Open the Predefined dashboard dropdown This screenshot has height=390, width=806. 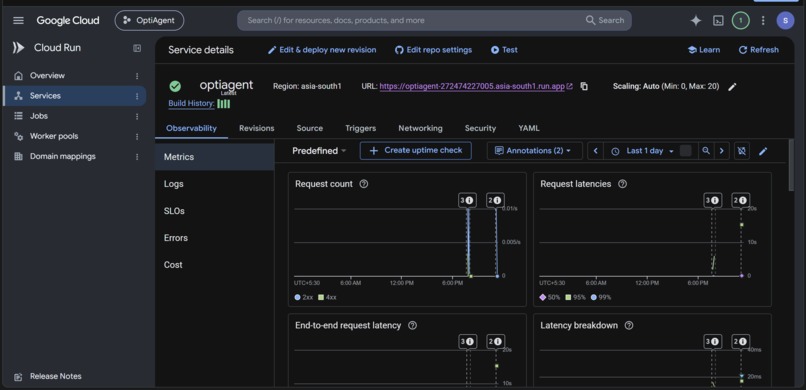[319, 151]
